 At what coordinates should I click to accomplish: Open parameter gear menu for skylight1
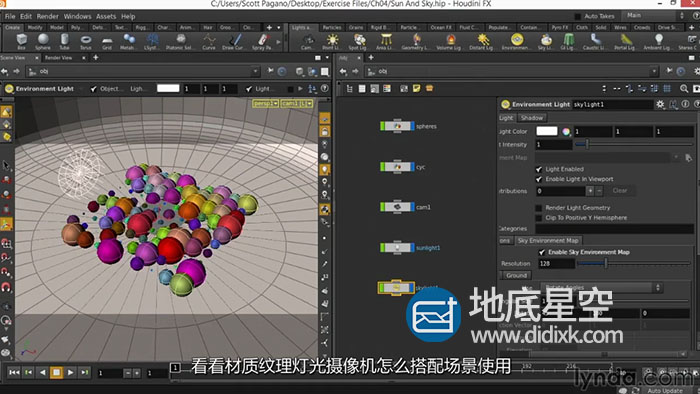click(x=660, y=104)
